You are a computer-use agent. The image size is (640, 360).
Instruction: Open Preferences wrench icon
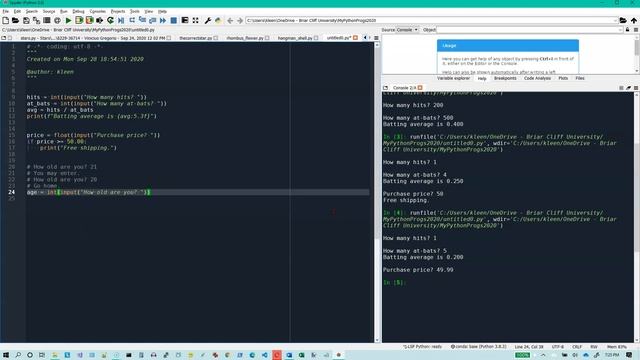tap(208, 20)
